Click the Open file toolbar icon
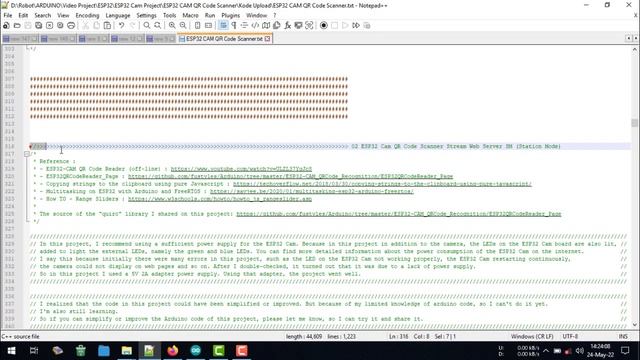This screenshot has height=360, width=640. (x=17, y=25)
